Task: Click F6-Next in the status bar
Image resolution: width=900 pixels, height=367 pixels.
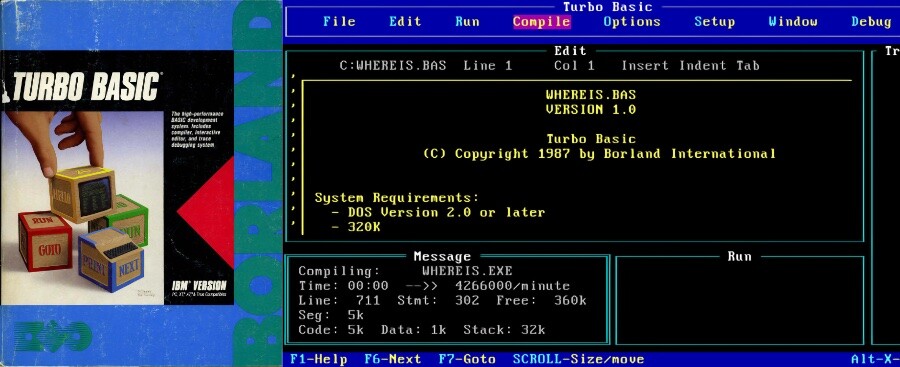Action: [393, 360]
